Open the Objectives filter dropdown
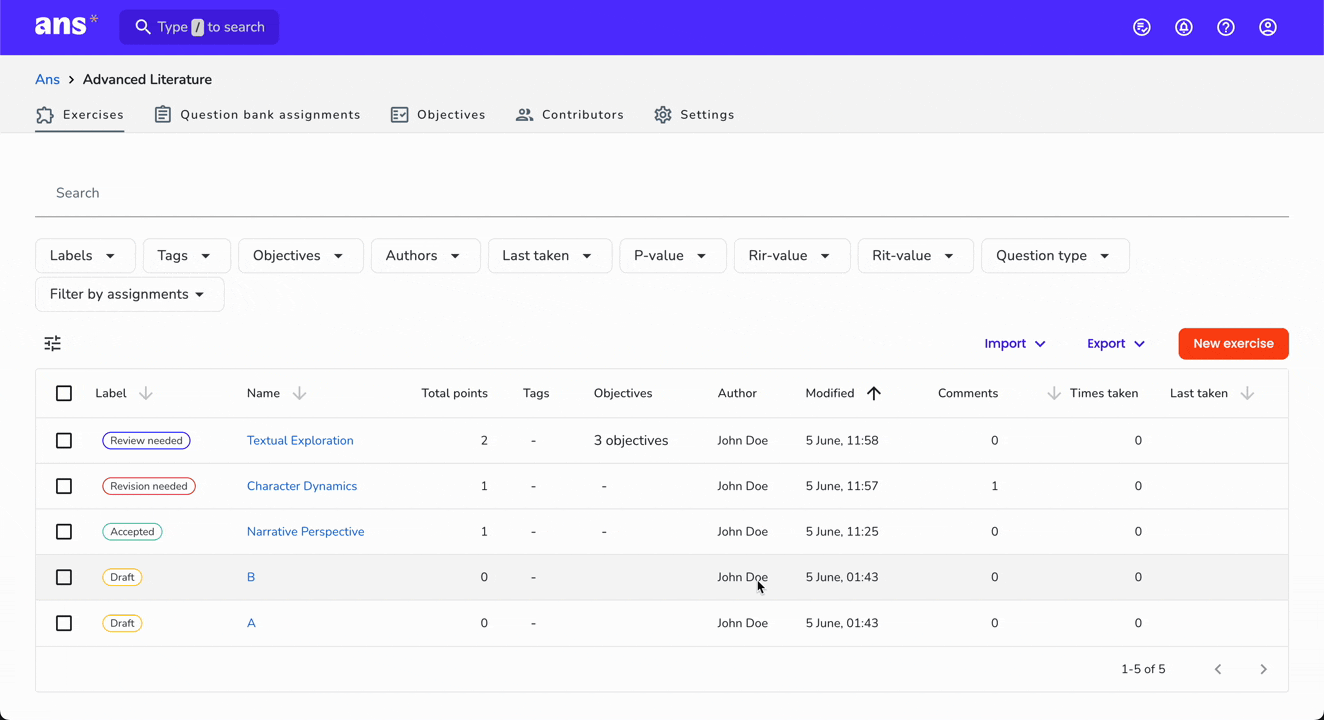Screen dimensions: 1324x720 click(301, 256)
